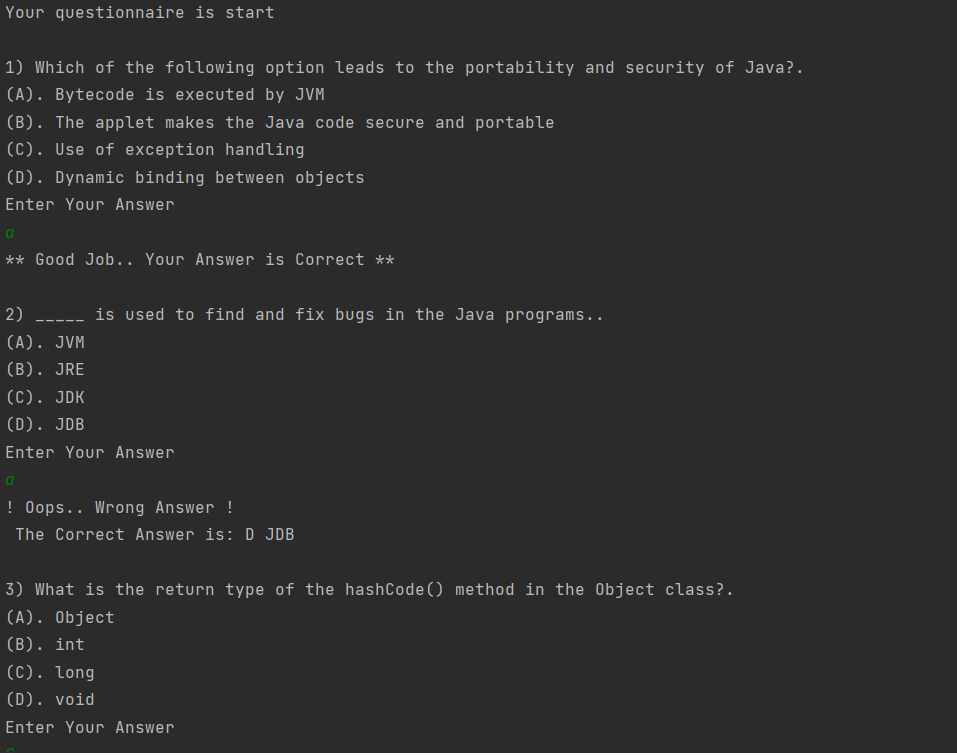The width and height of the screenshot is (957, 755).
Task: Select the "(B). int" option
Action: [x=45, y=645]
